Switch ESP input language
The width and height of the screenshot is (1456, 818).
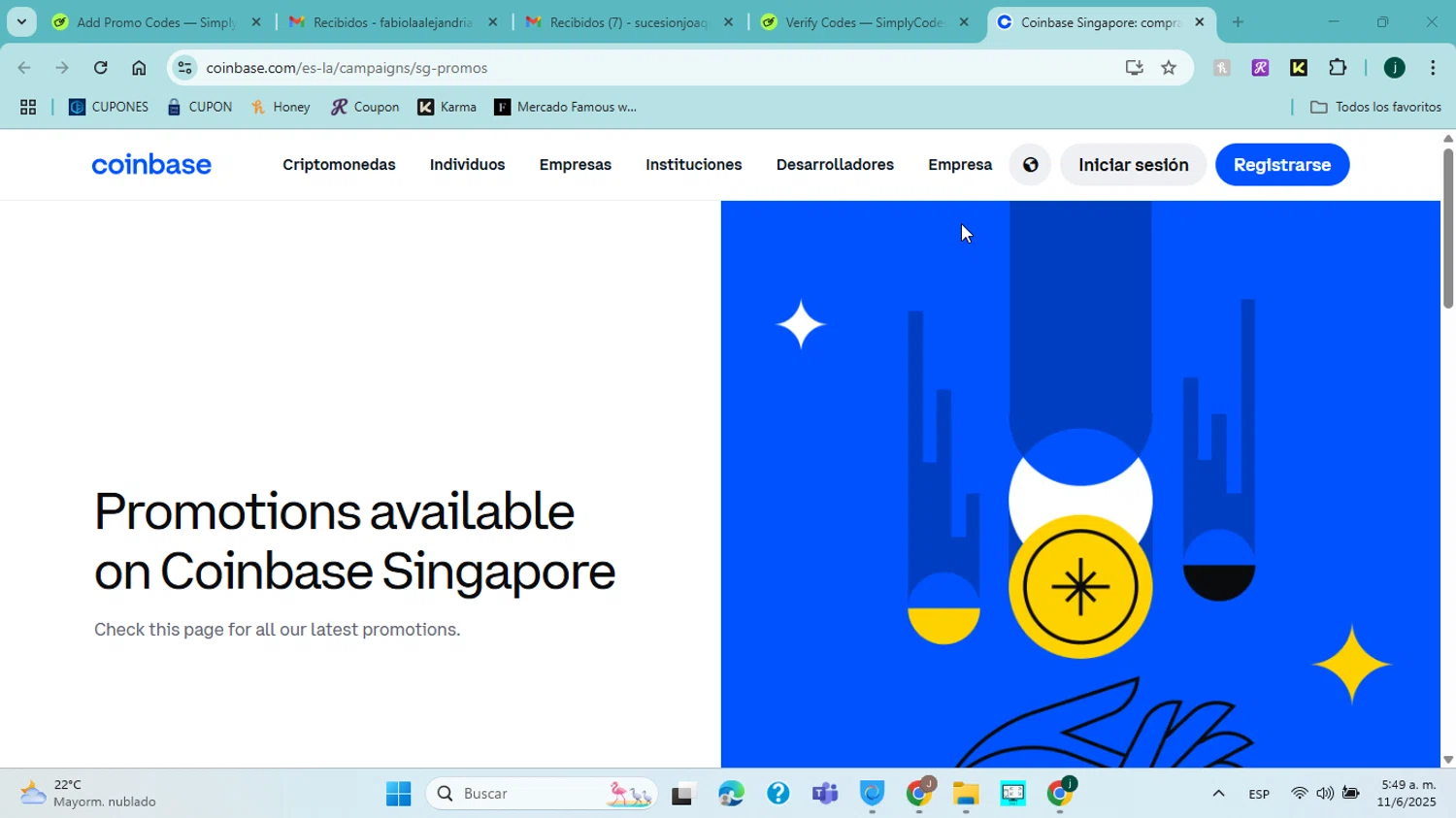click(1259, 794)
